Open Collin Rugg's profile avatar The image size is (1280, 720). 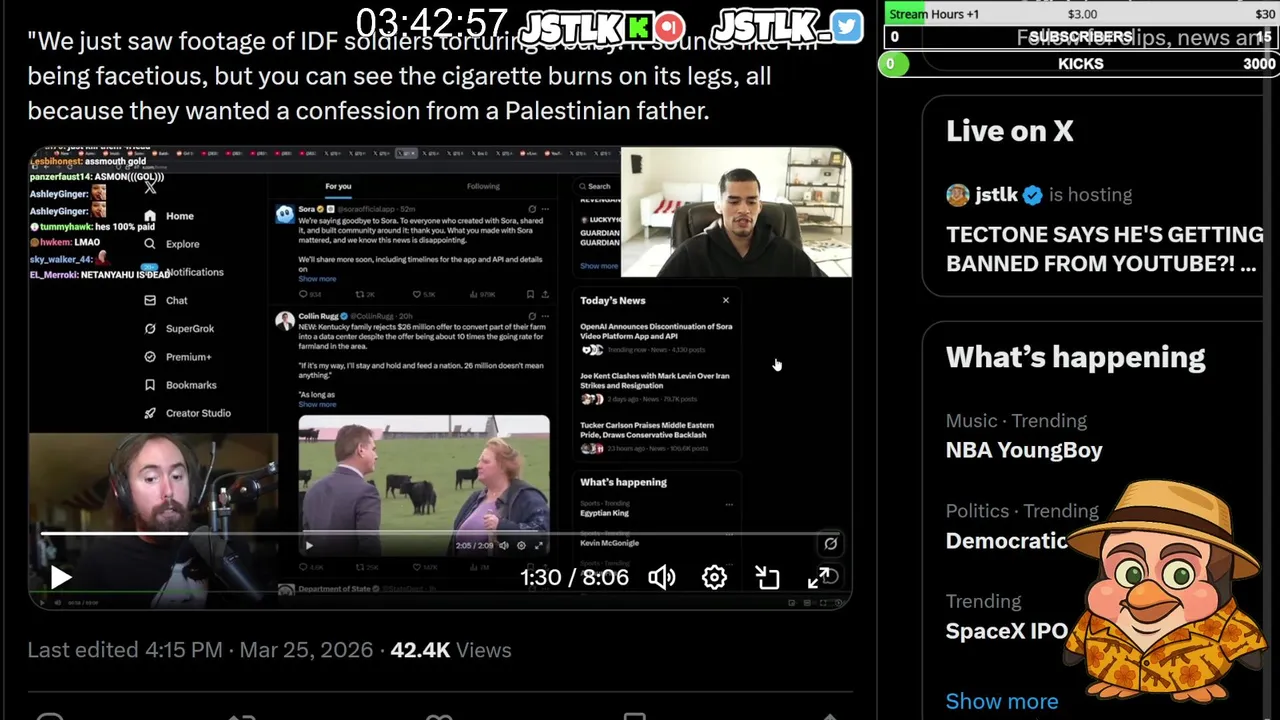pos(284,320)
